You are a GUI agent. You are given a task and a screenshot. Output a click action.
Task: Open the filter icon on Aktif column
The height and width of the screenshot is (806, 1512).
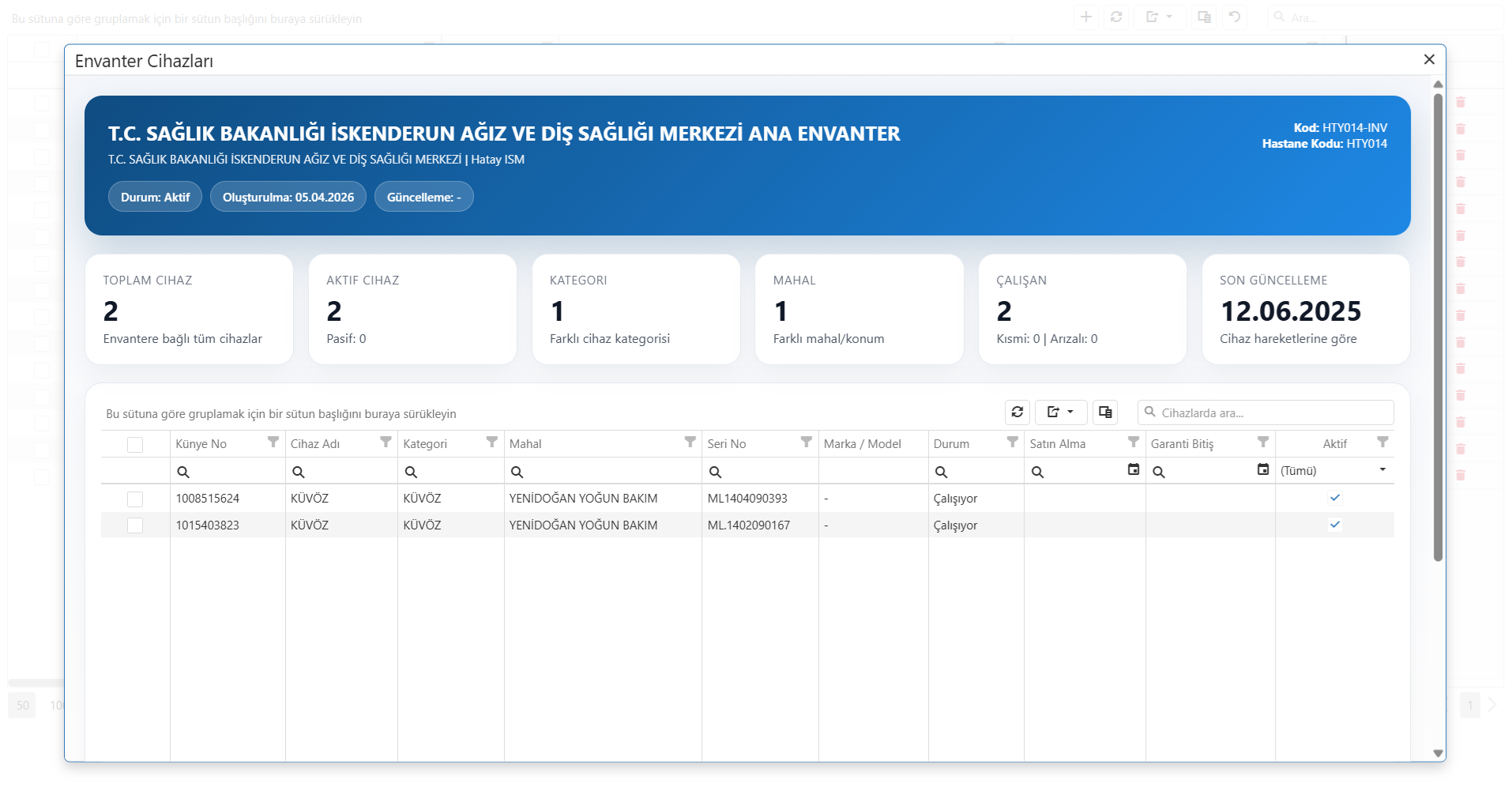click(1382, 443)
